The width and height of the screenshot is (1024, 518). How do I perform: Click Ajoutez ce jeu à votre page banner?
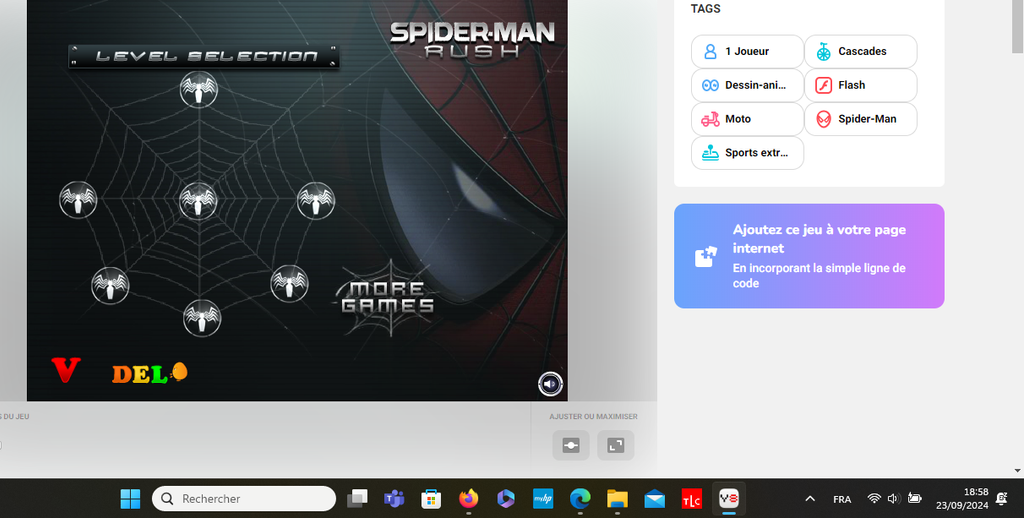[x=808, y=256]
